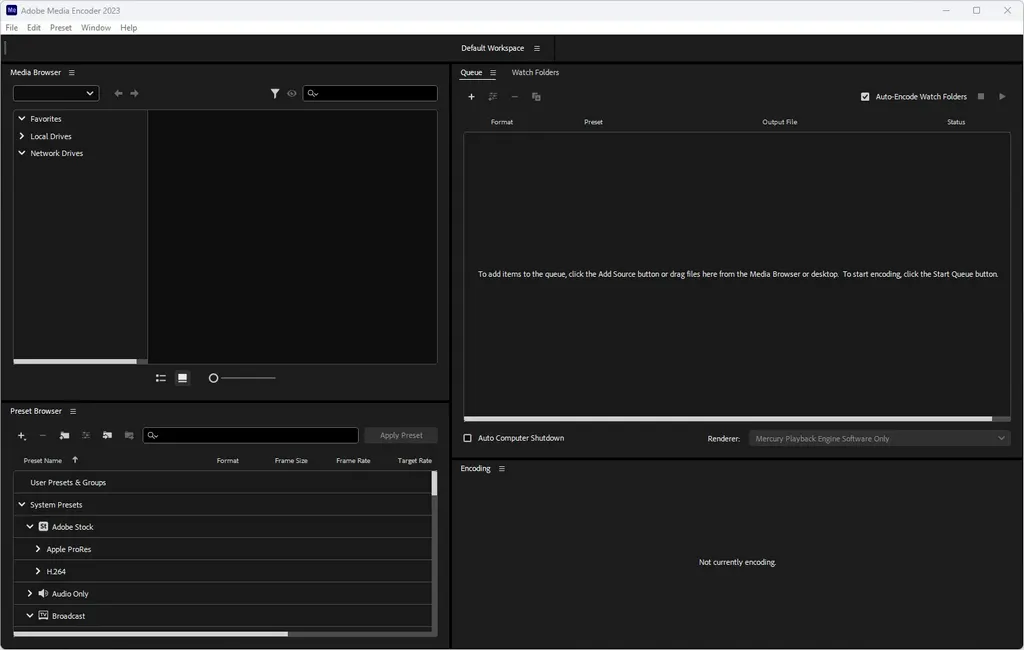Click the Frame Size column header

291,461
